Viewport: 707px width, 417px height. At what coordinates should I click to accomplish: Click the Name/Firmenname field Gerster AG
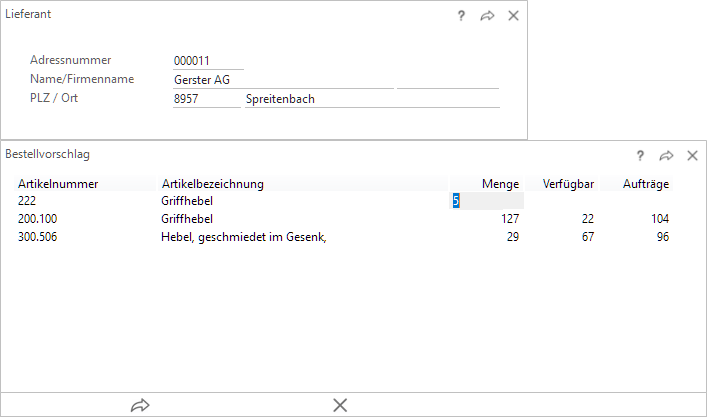point(282,80)
